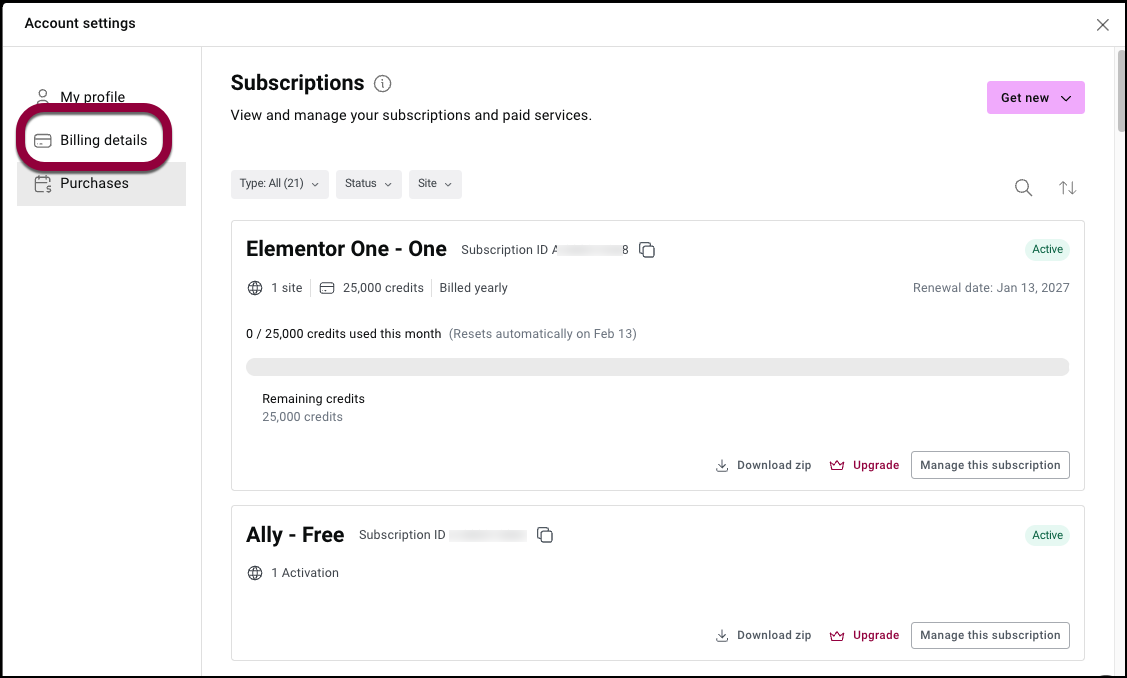Copy the Elementor One subscription ID

[647, 250]
